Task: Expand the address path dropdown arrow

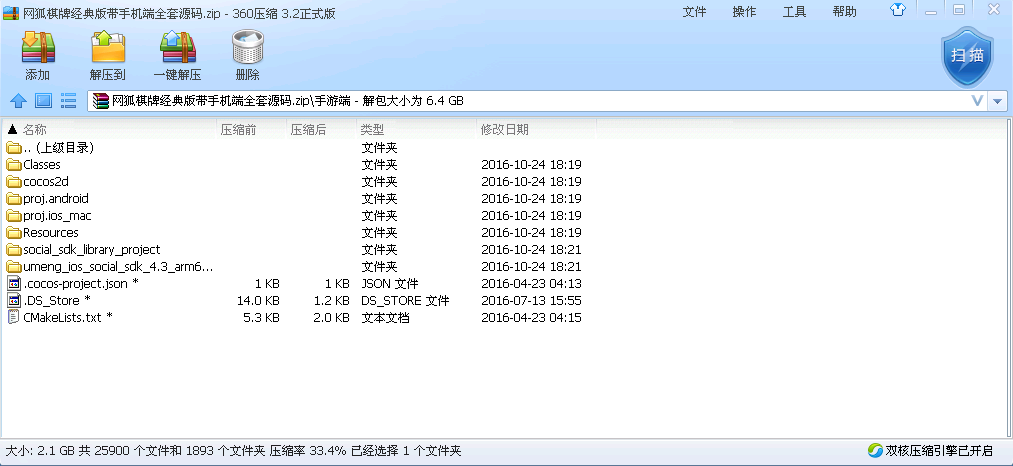Action: (x=998, y=101)
